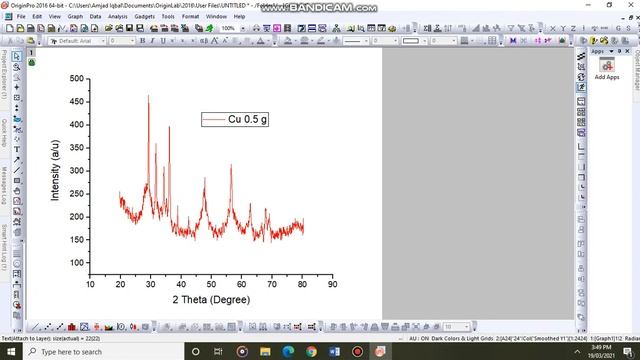Click the Y axis letter icon

coord(563,29)
